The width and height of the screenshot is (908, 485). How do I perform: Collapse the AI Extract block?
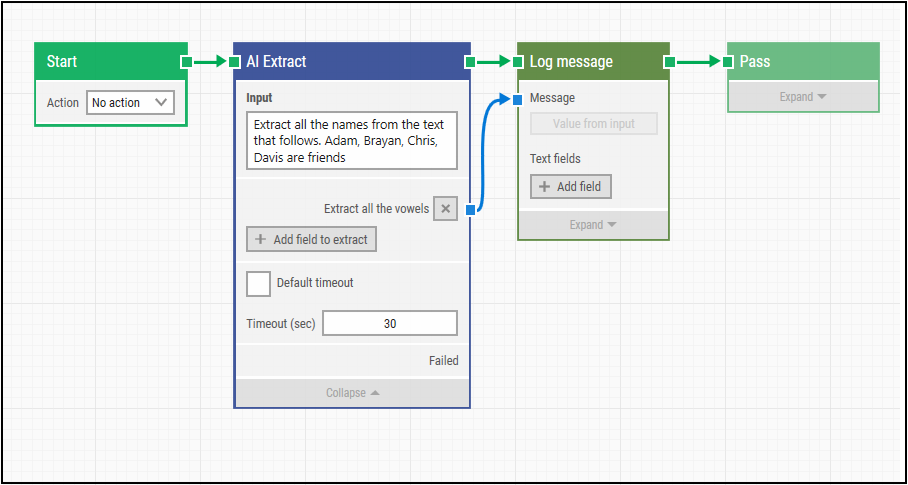(352, 393)
